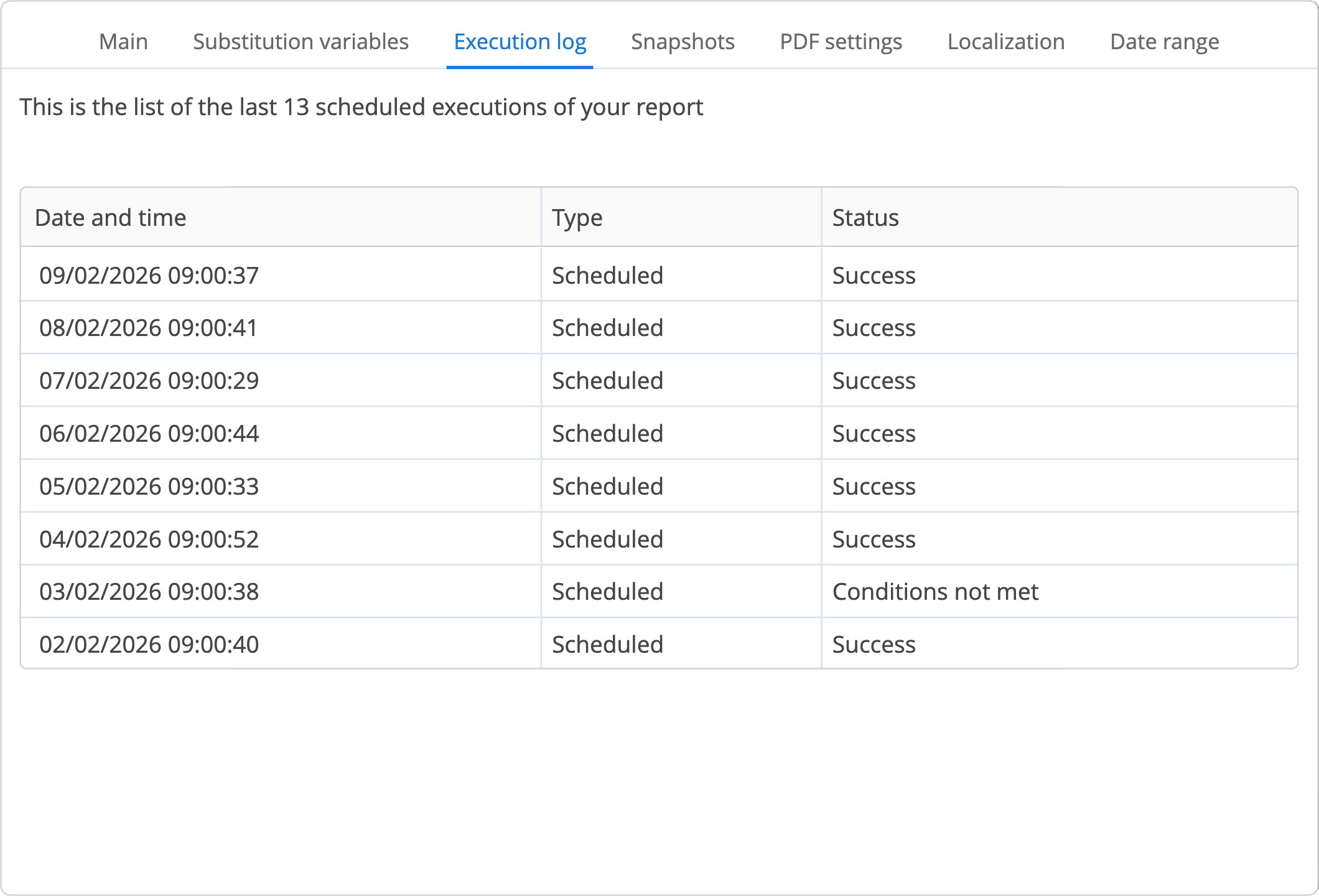Switch to Substitution variables tab
The image size is (1319, 896).
coord(301,42)
